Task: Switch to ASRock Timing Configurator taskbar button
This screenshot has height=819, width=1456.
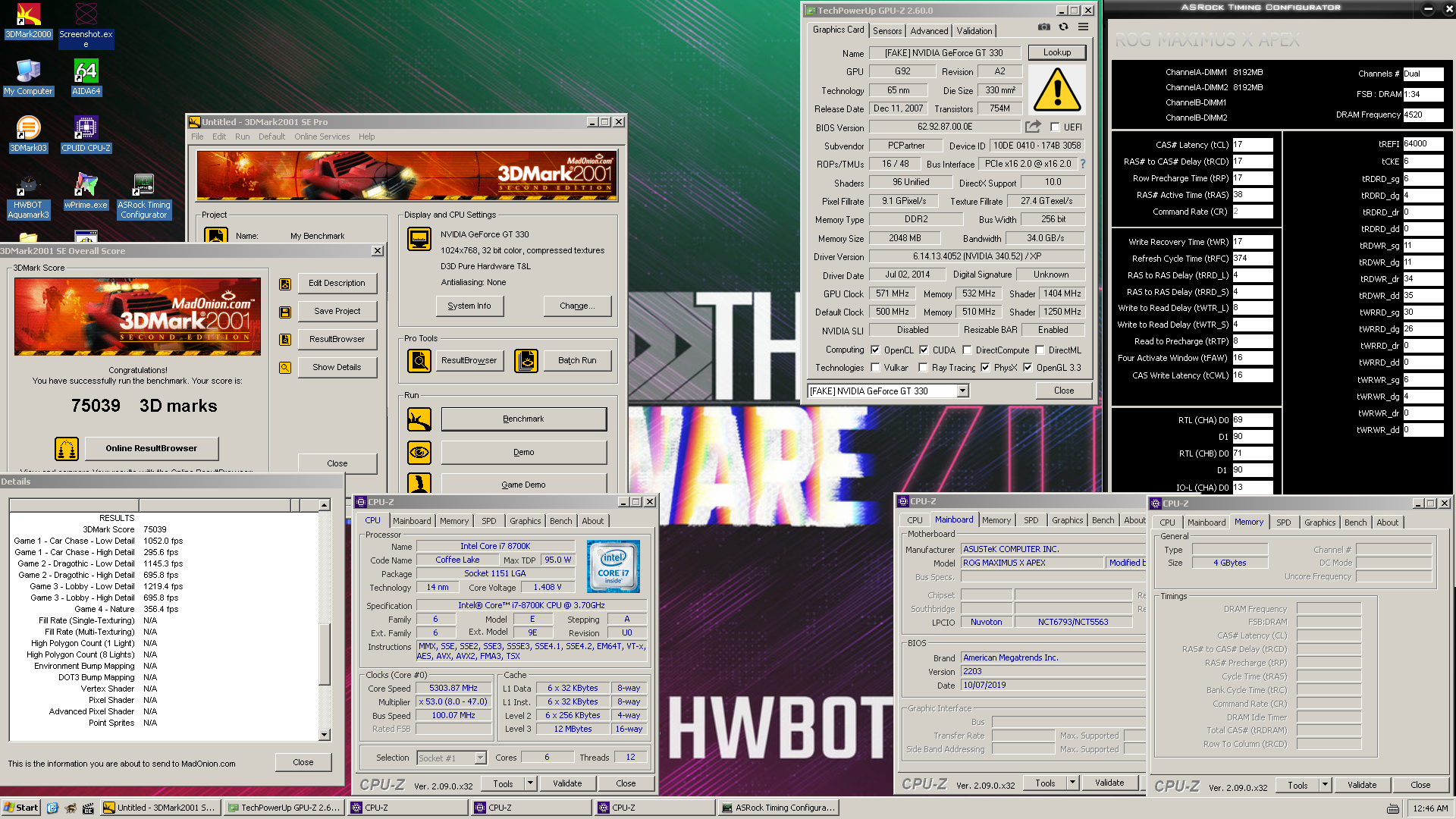Action: (x=779, y=808)
